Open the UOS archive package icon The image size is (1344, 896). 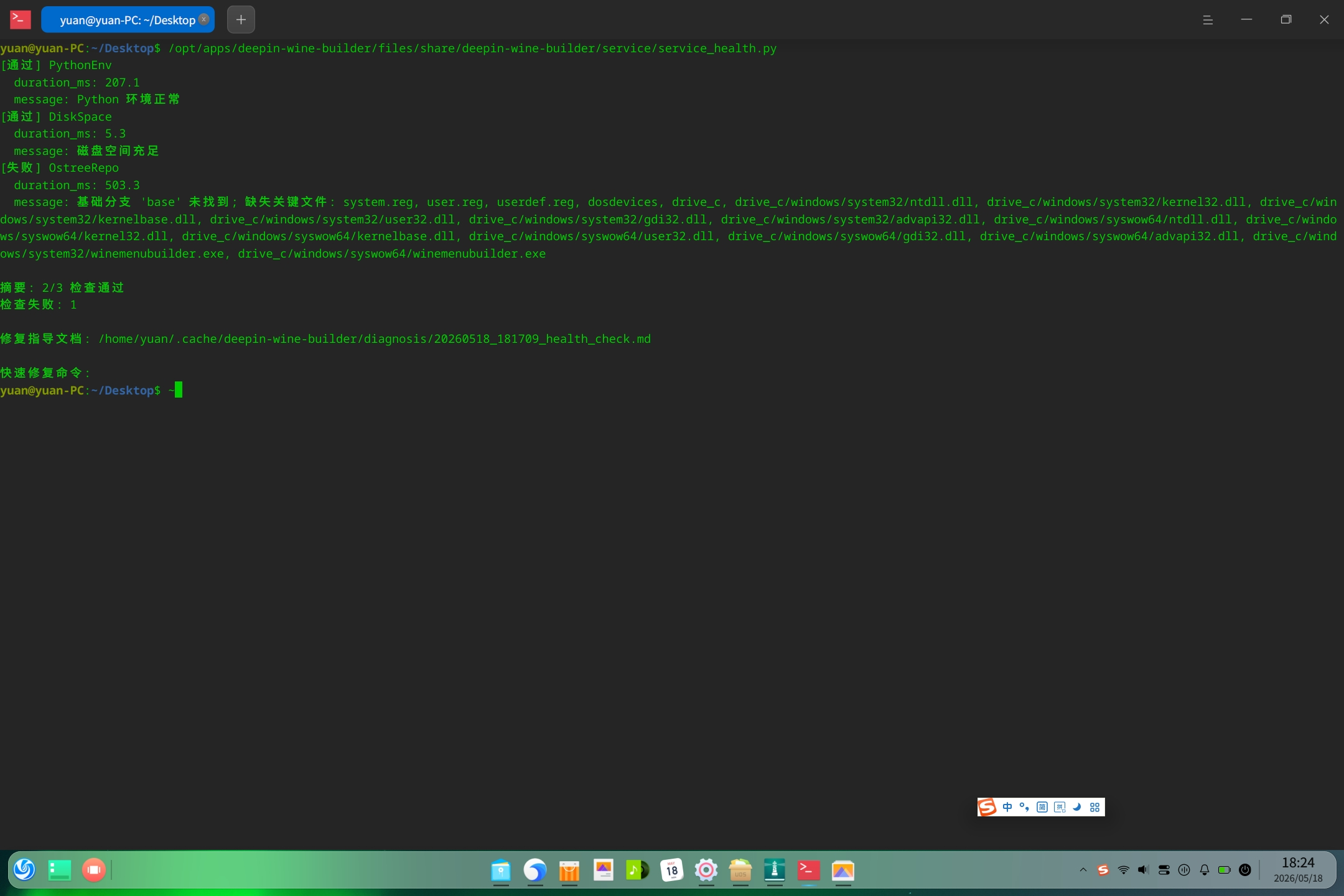[740, 870]
